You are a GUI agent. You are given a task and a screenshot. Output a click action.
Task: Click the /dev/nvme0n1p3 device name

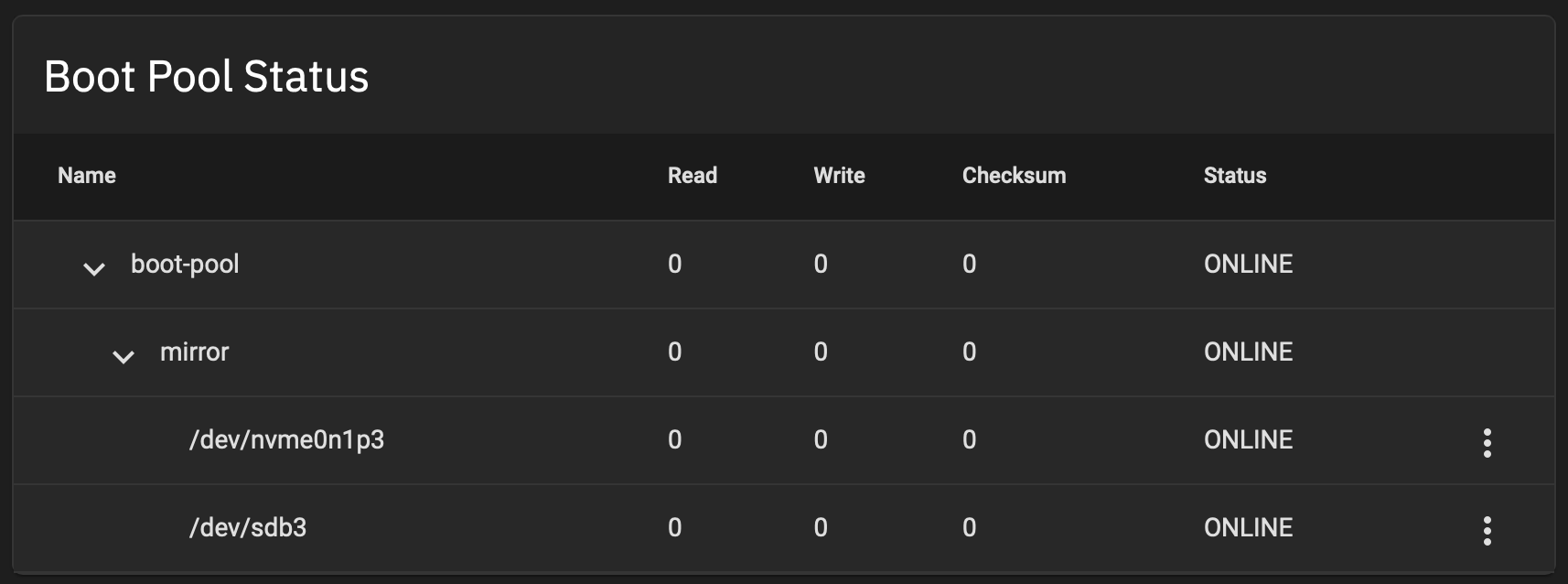tap(286, 439)
